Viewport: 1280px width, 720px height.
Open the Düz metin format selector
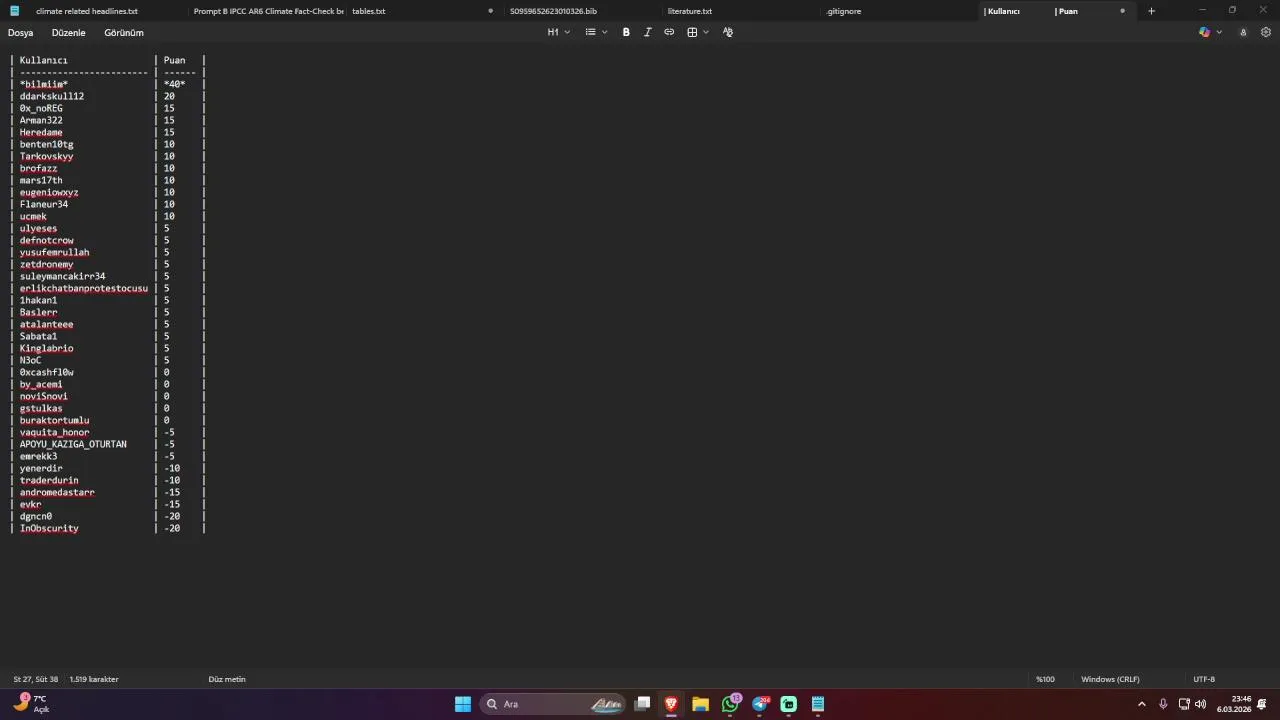pos(227,679)
